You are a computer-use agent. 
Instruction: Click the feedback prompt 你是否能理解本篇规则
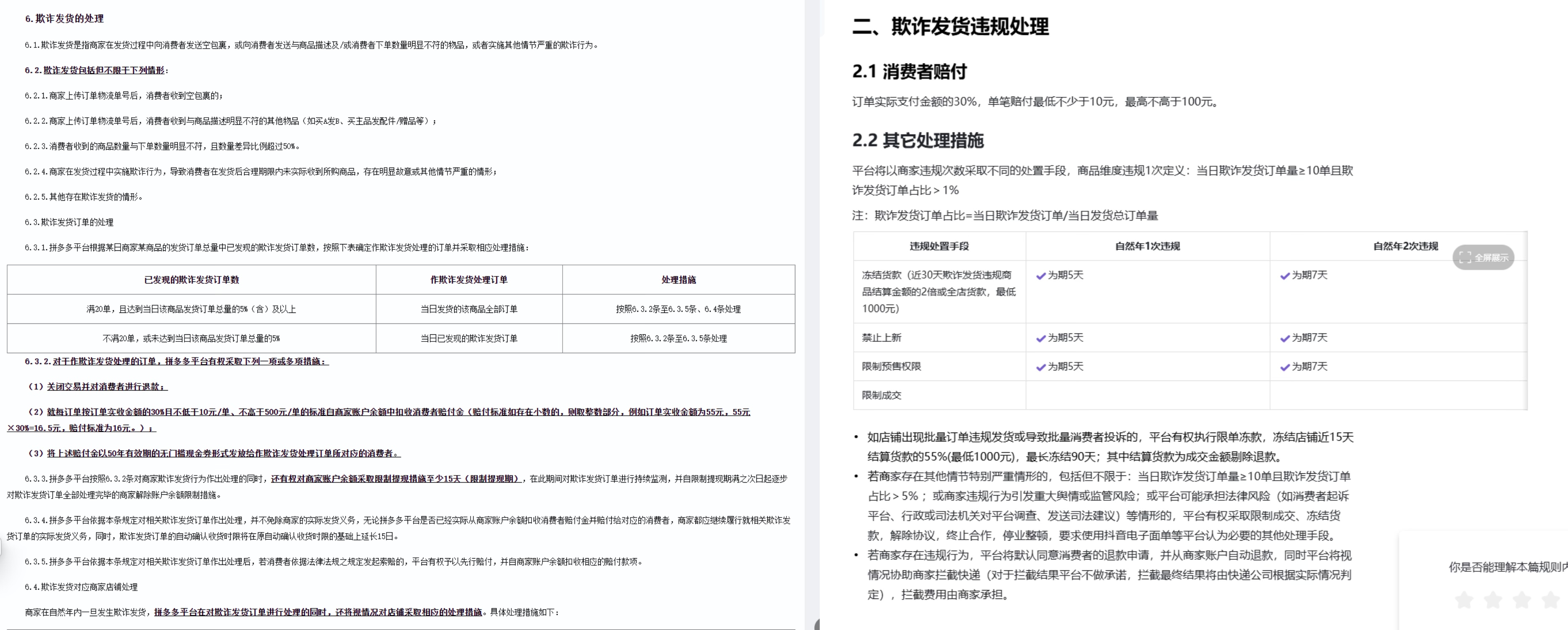tap(1508, 567)
